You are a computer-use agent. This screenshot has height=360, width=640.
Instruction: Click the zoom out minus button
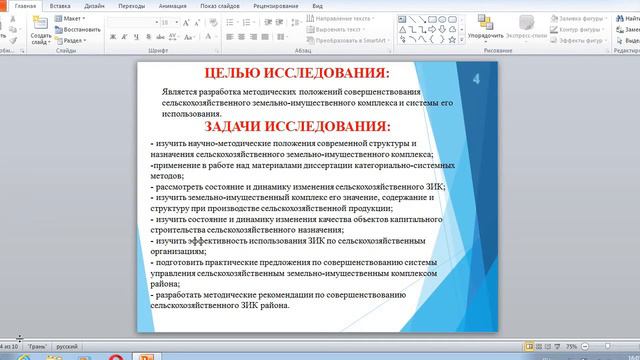click(585, 347)
